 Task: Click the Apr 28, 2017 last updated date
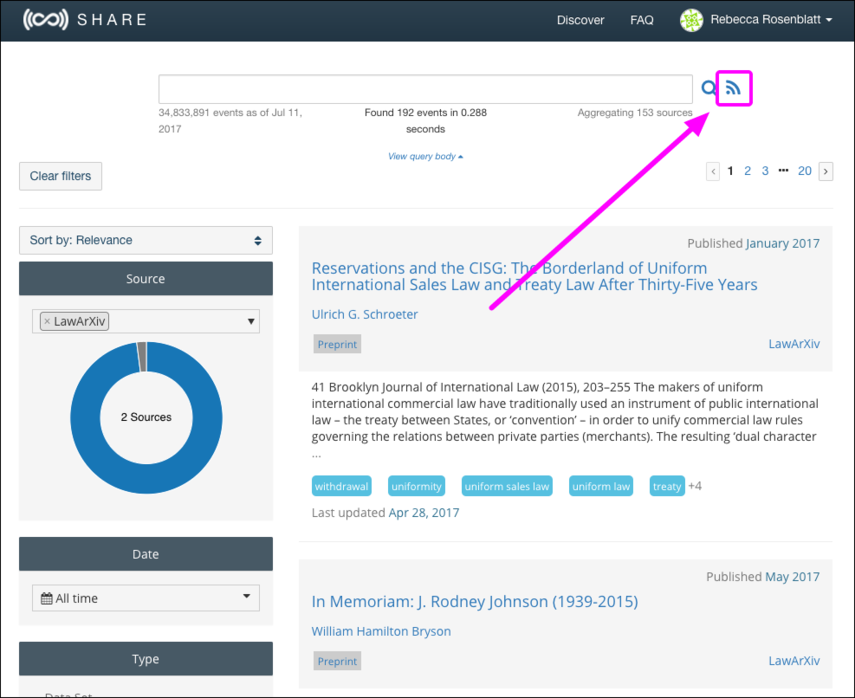424,513
